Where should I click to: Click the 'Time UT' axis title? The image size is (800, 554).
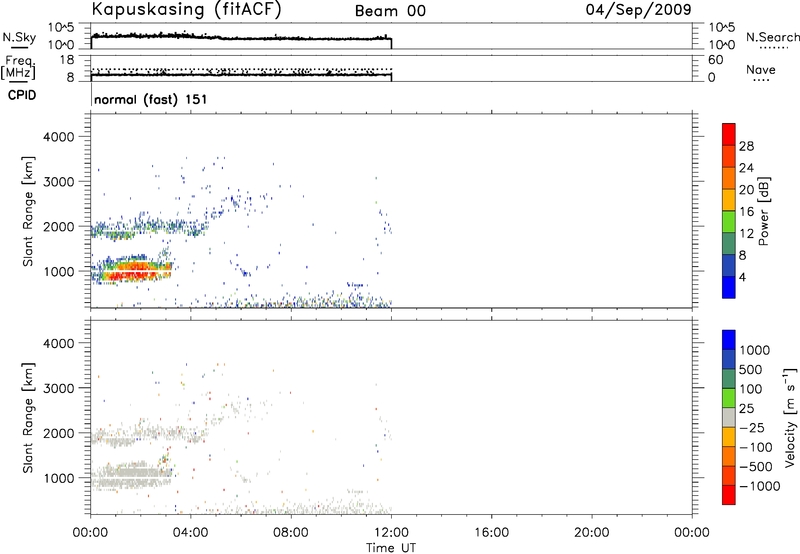pos(391,548)
